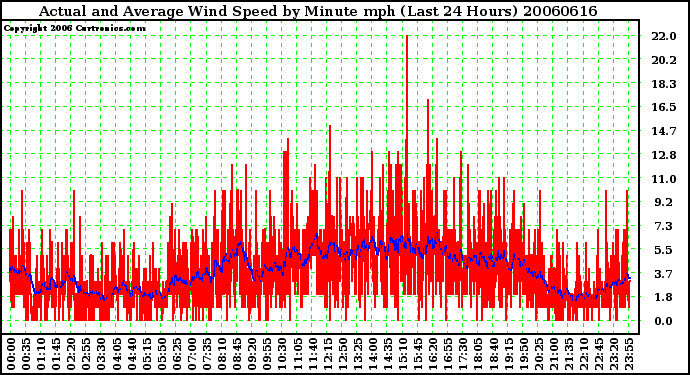Click the 20:25 time label
Screen dimensions: 690x375
(x=540, y=354)
